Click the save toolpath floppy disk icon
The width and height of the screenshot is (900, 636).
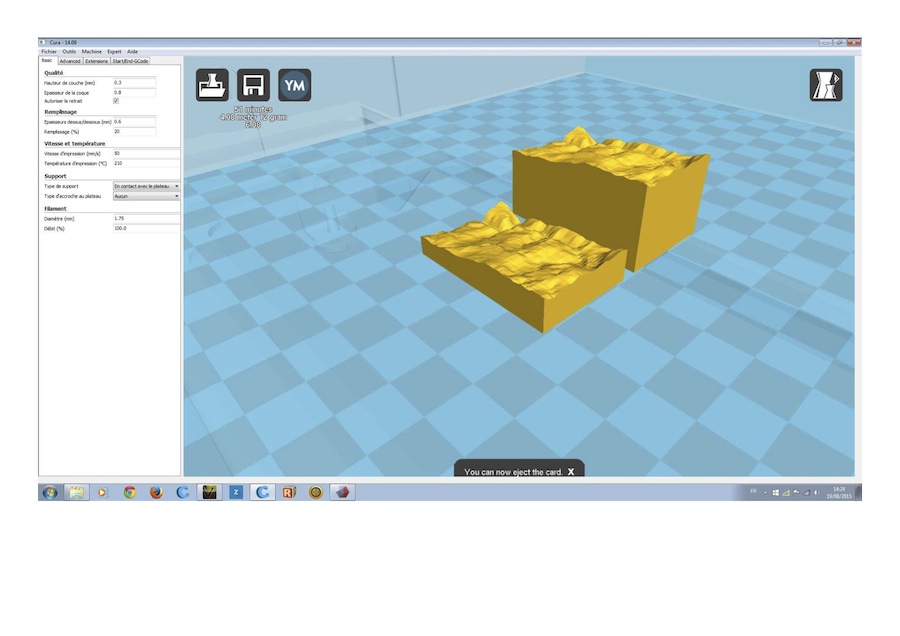click(253, 85)
